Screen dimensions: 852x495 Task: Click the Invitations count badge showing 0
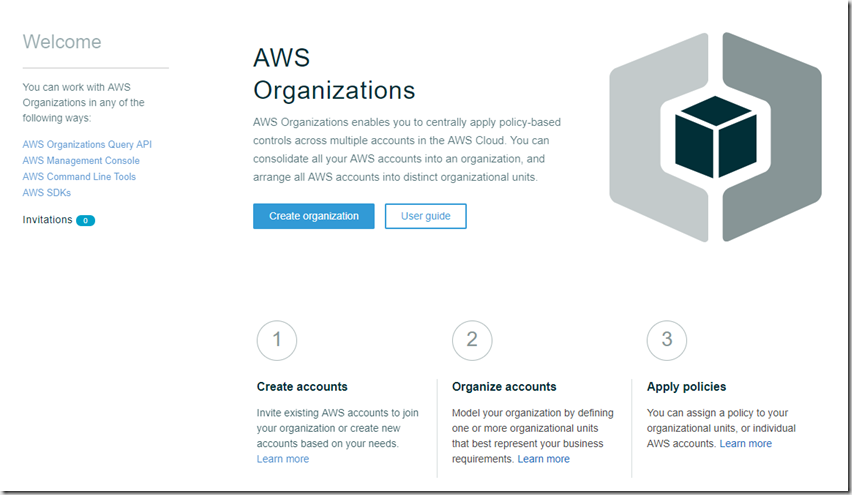click(x=85, y=221)
